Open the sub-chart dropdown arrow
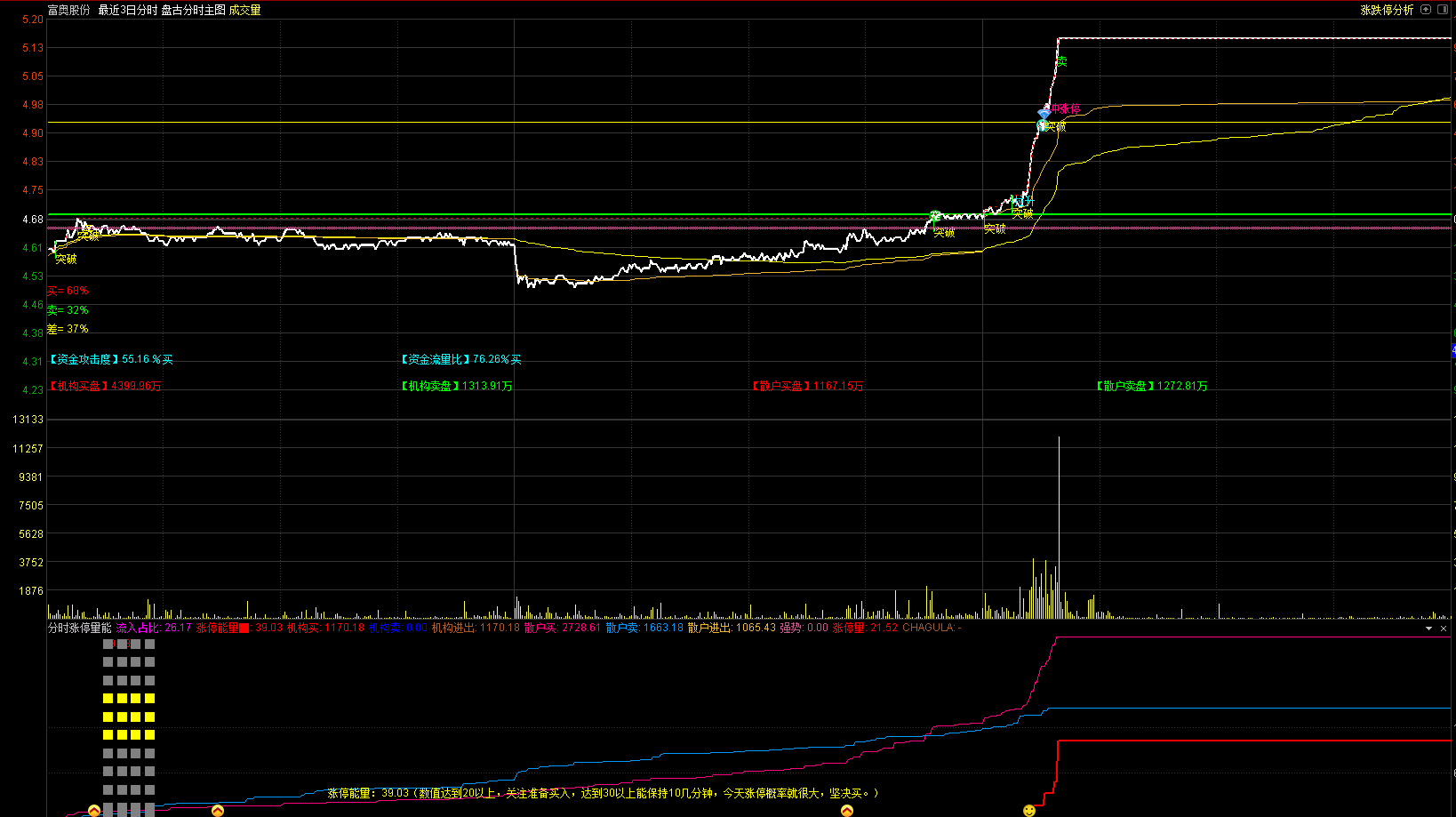Viewport: 1456px width, 817px height. coord(1429,629)
